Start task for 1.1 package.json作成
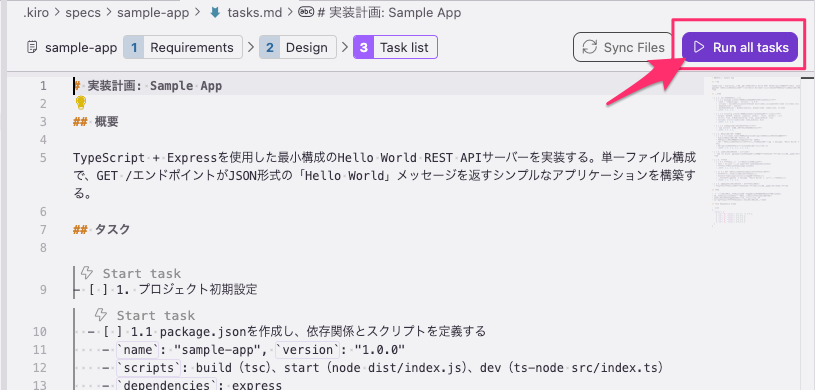Image resolution: width=815 pixels, height=390 pixels. (x=155, y=315)
